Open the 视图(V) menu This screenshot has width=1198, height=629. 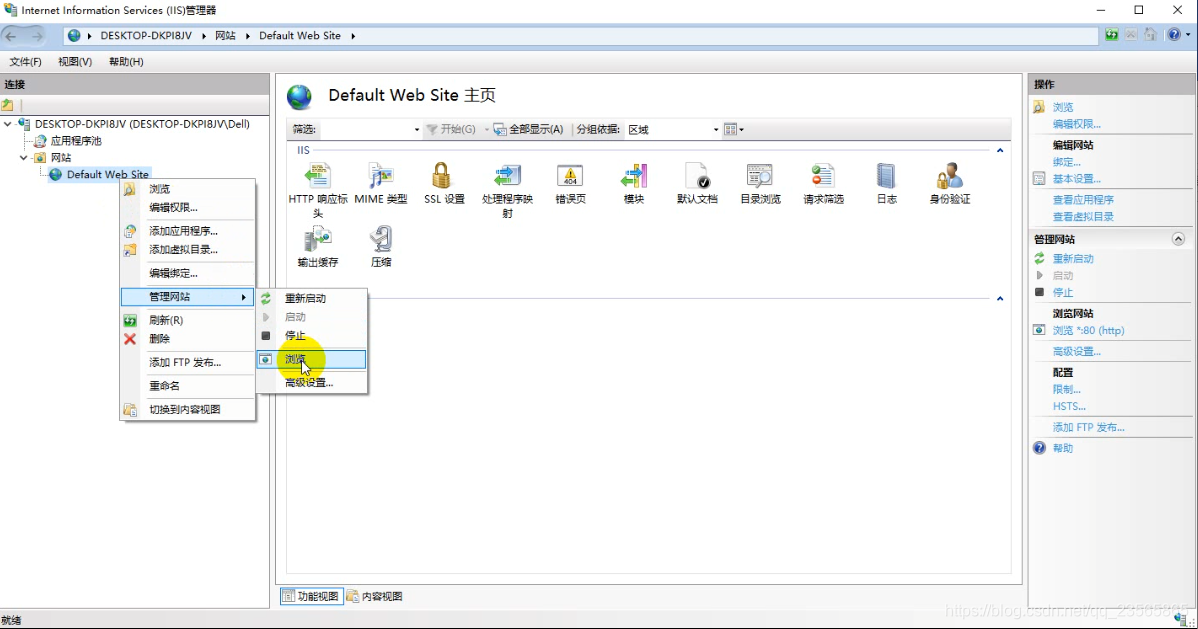(75, 62)
